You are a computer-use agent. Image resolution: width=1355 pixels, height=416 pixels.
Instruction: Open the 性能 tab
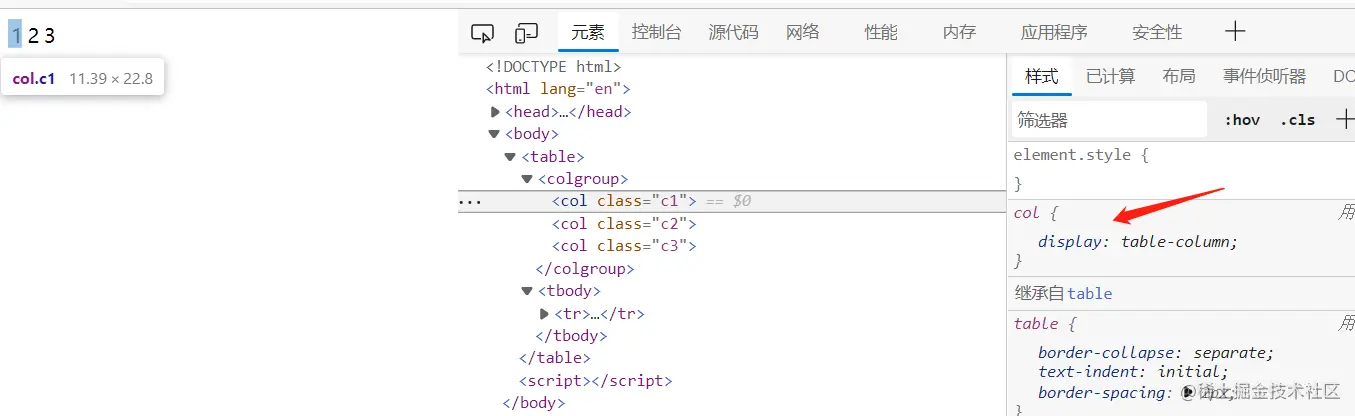click(x=881, y=32)
